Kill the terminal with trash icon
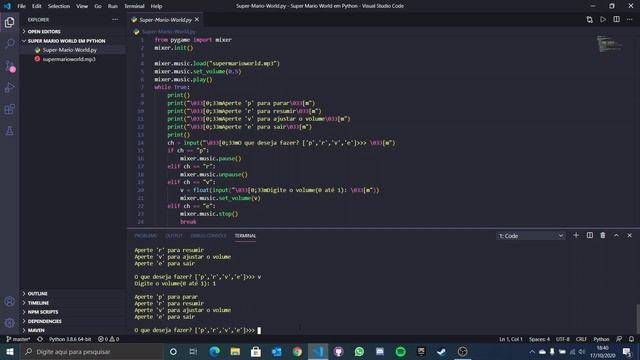The height and width of the screenshot is (360, 640). coord(603,236)
